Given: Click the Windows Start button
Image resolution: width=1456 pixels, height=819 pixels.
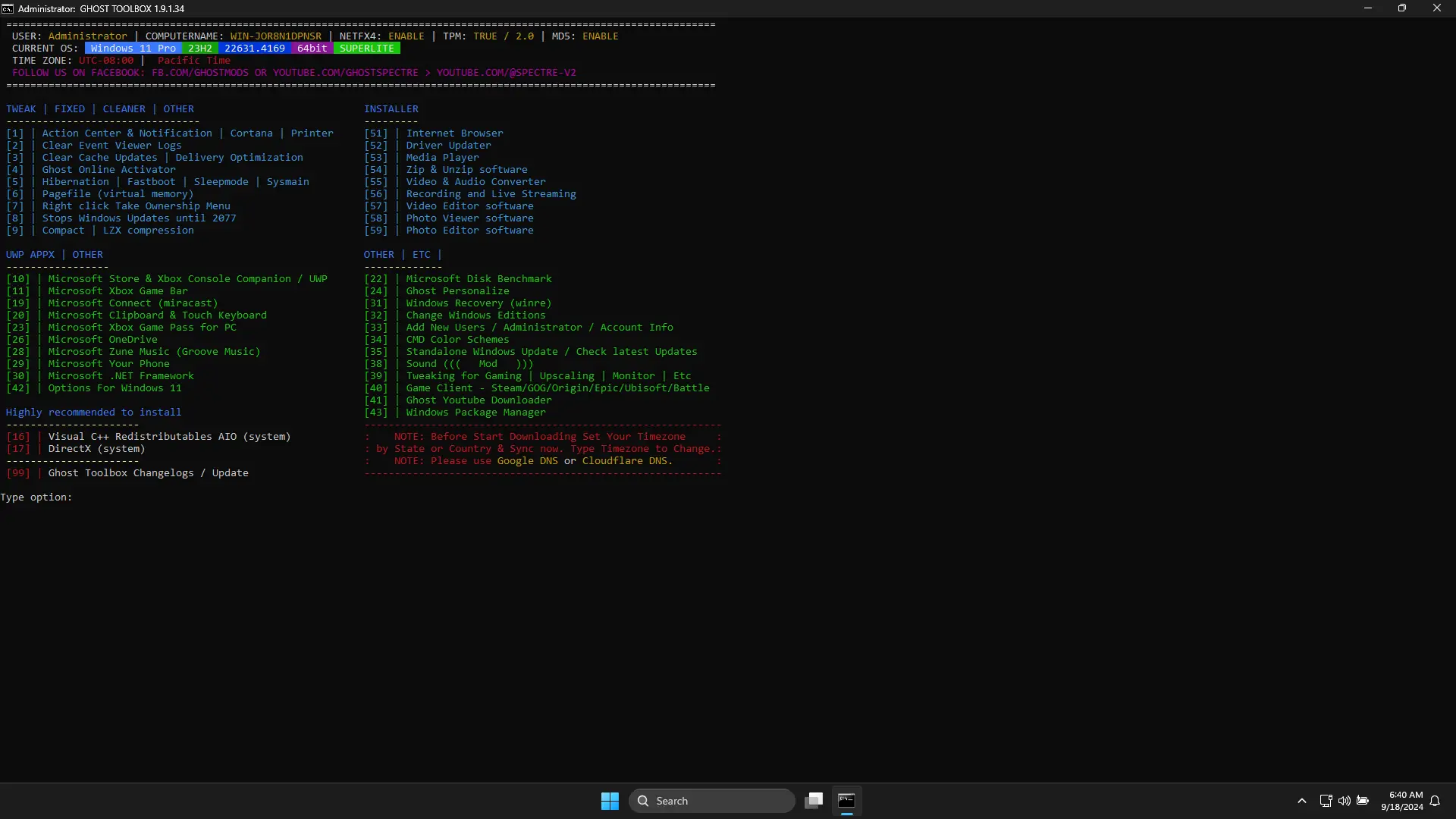Looking at the screenshot, I should tap(610, 801).
